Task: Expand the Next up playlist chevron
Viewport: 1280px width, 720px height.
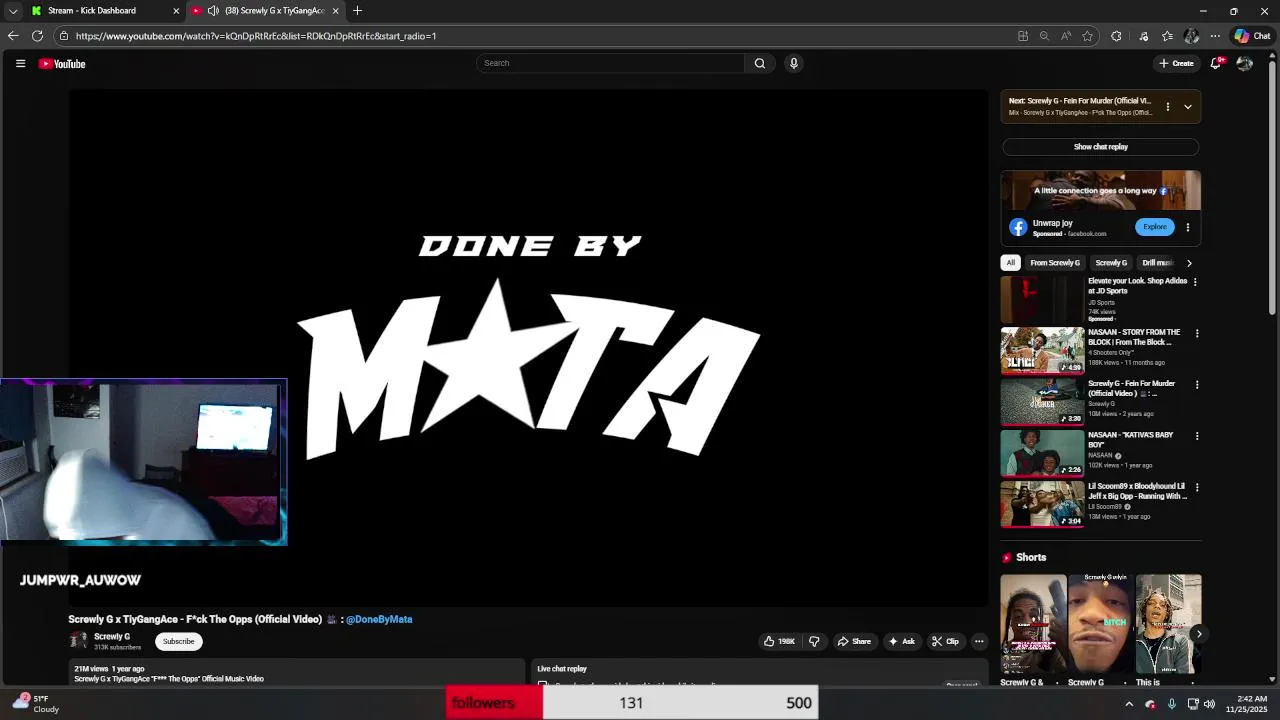Action: (x=1188, y=107)
